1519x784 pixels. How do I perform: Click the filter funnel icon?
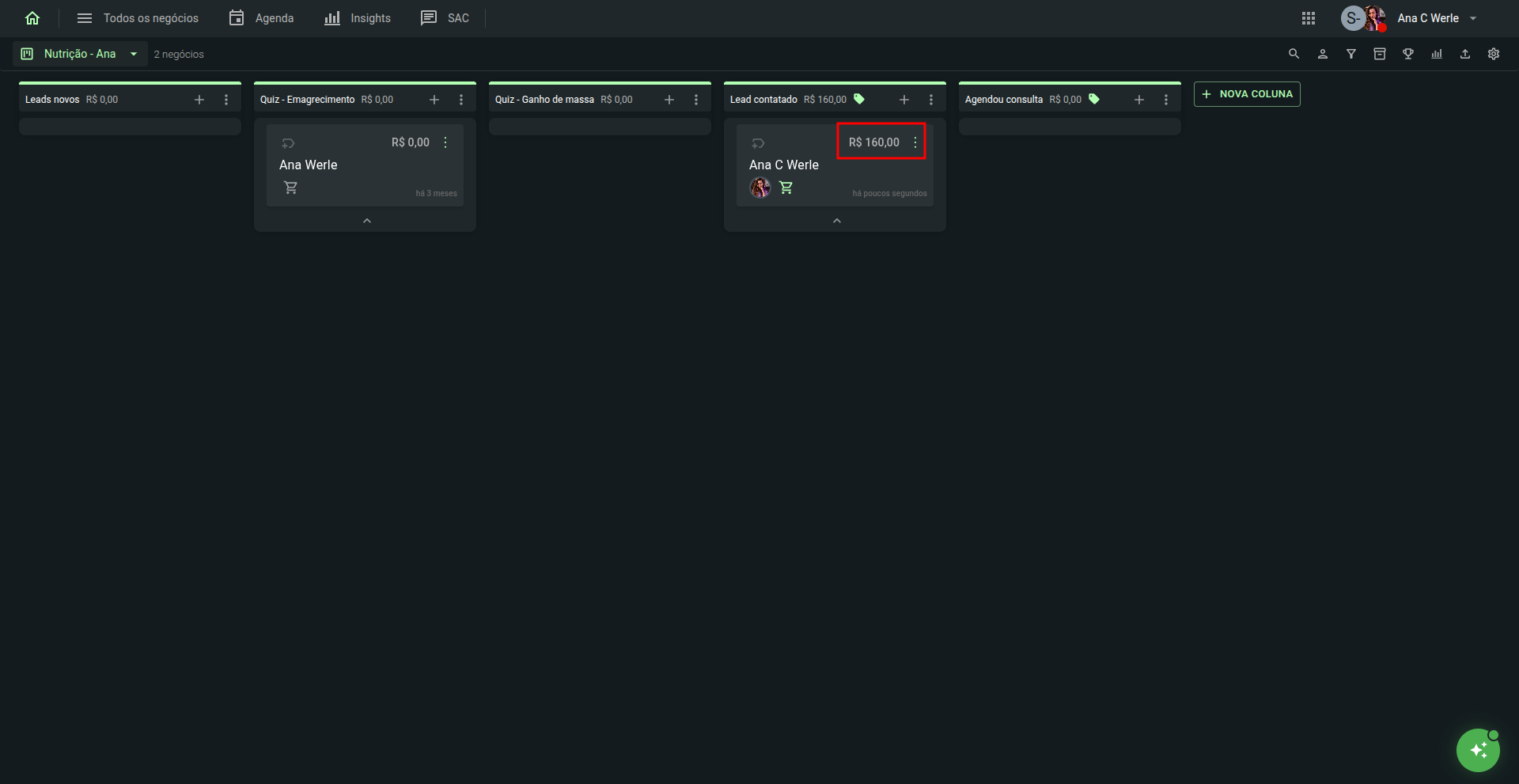click(1351, 54)
